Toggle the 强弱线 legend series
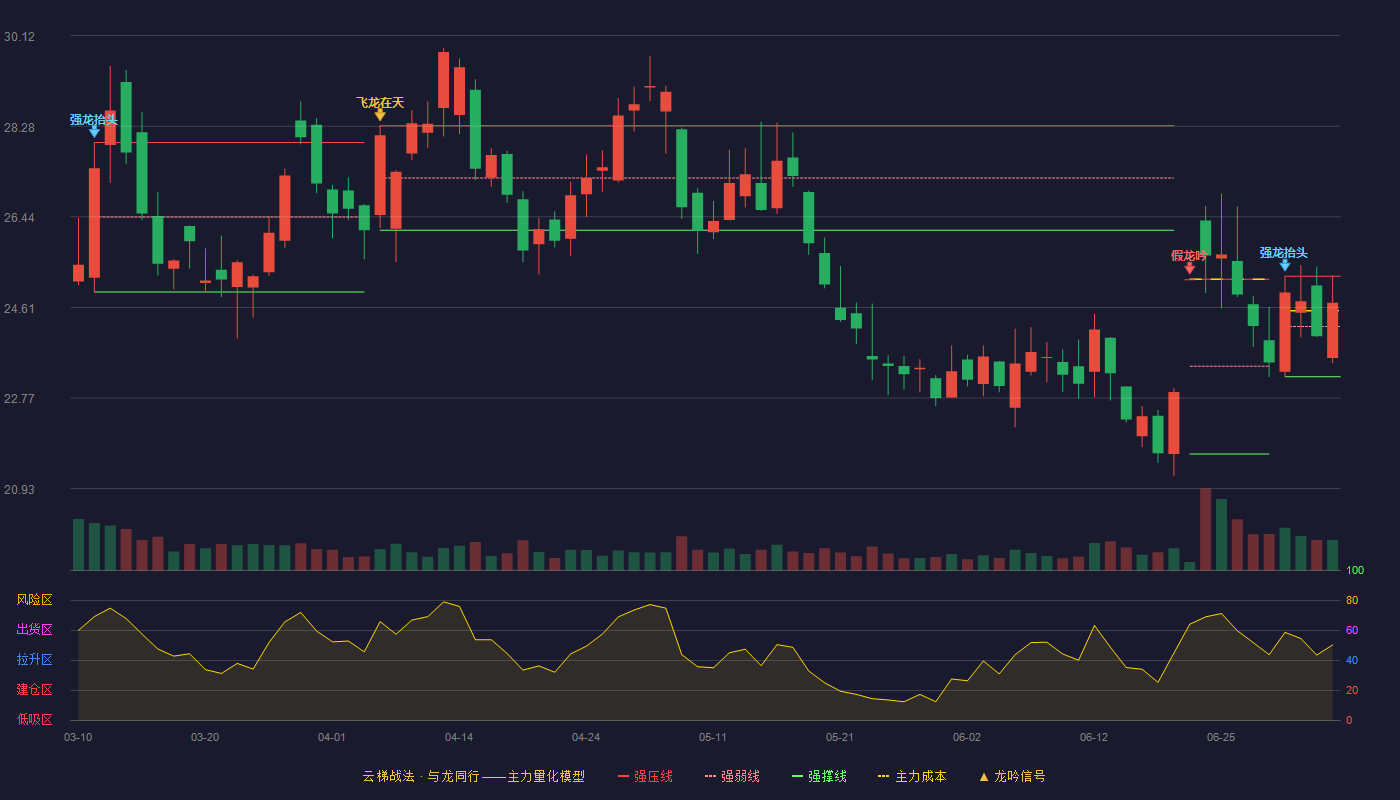The height and width of the screenshot is (800, 1400). point(732,776)
